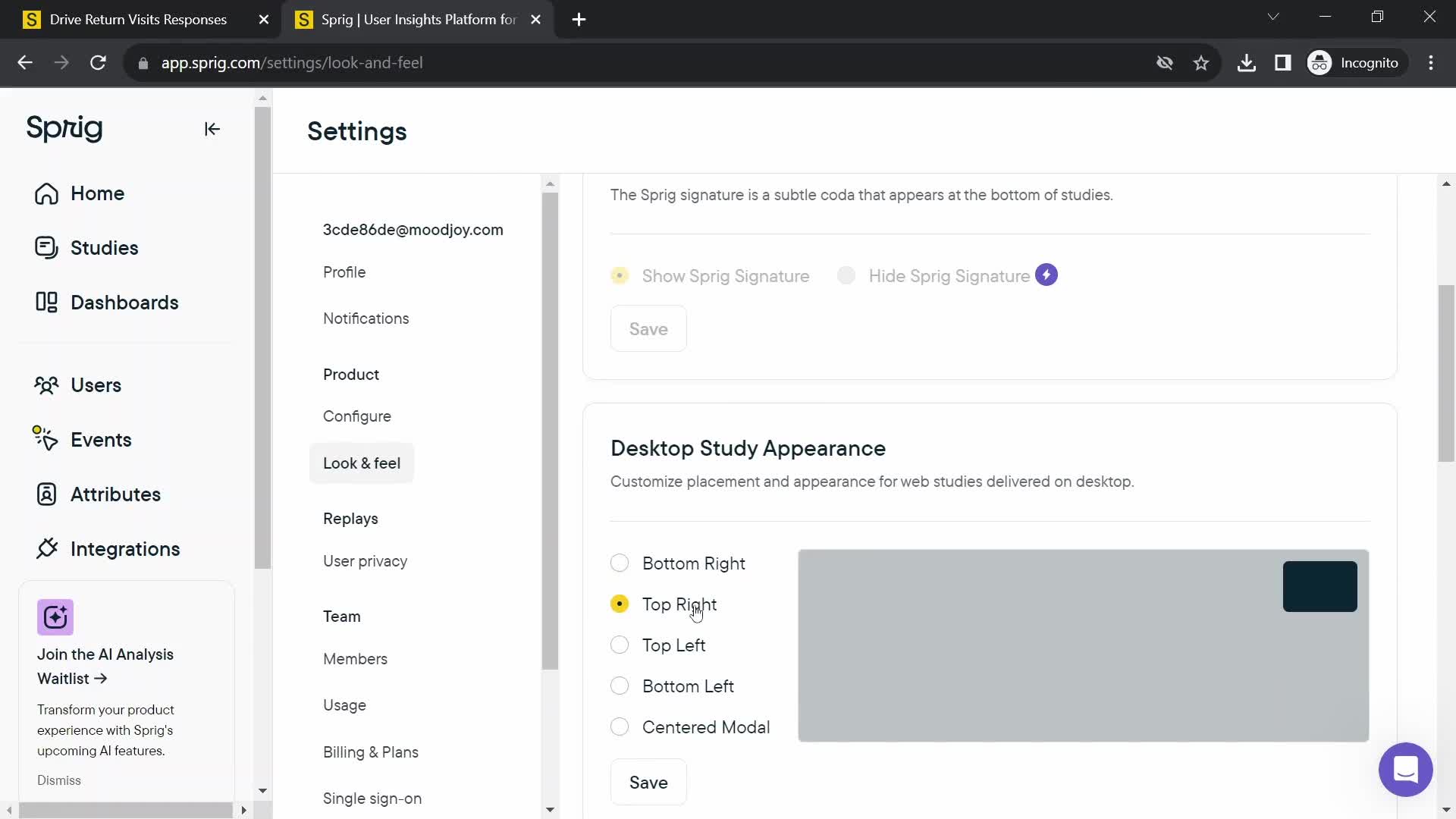Open the tab search dropdown arrow
1456x819 pixels.
pyautogui.click(x=1273, y=17)
